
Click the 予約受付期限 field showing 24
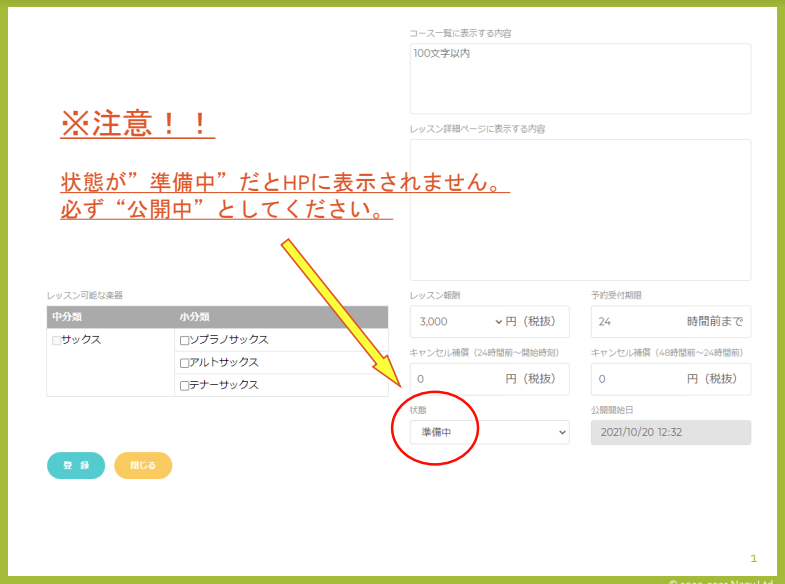(635, 322)
